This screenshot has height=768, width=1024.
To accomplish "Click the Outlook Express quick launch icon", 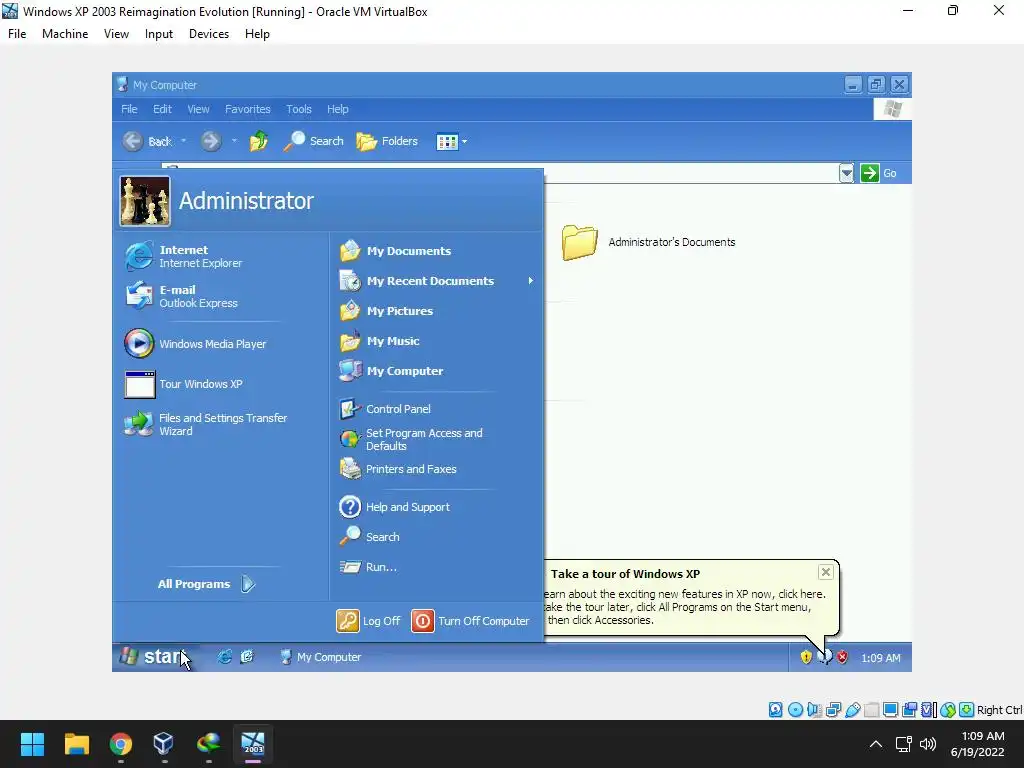I will point(246,657).
